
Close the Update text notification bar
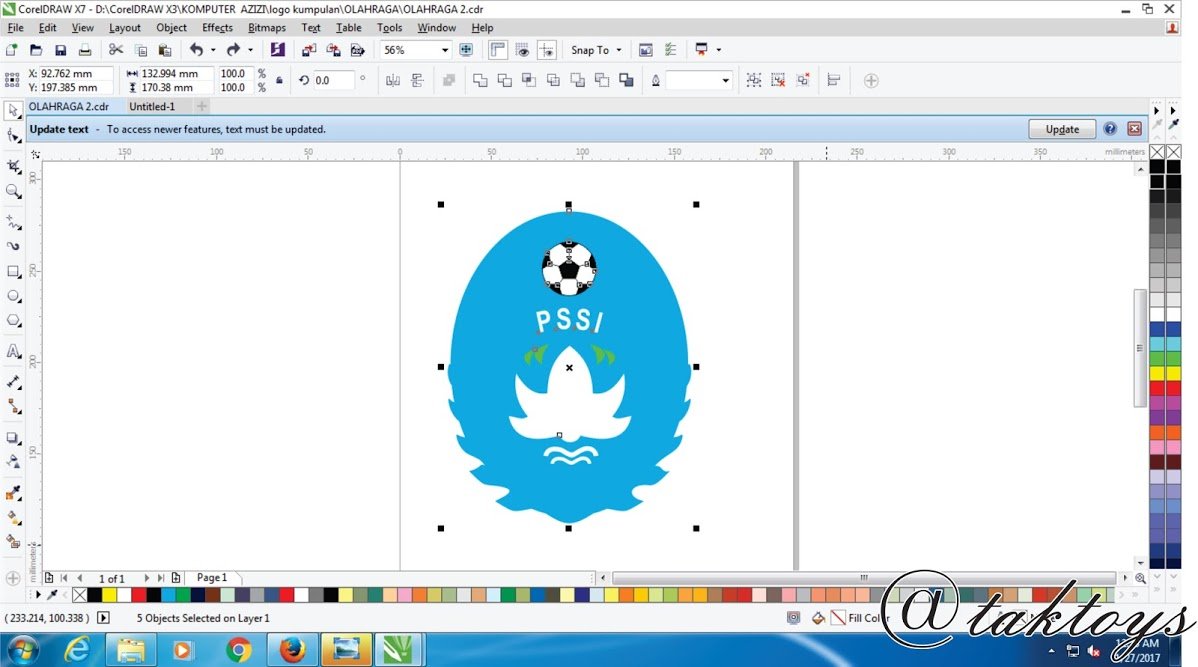1135,129
